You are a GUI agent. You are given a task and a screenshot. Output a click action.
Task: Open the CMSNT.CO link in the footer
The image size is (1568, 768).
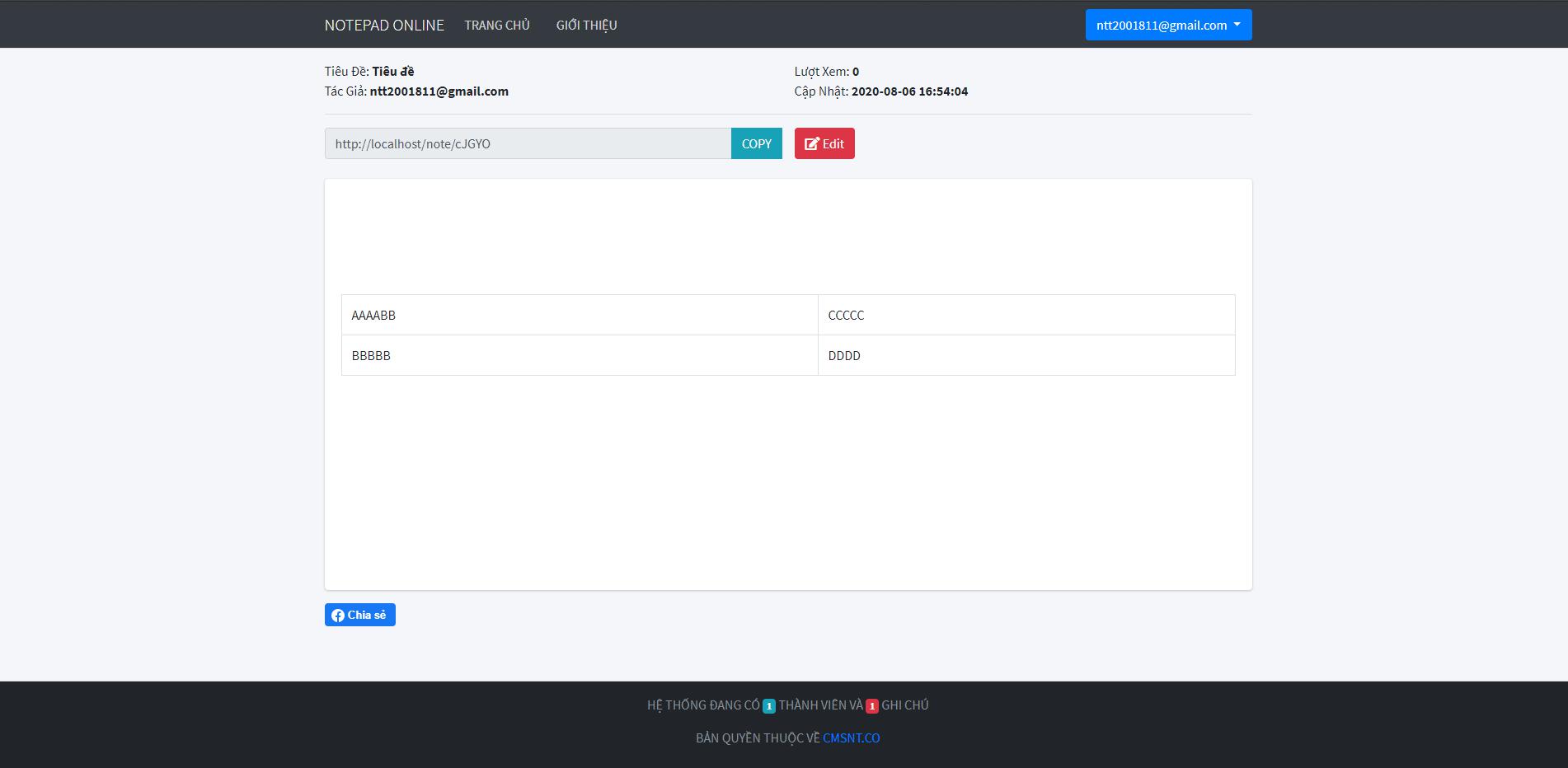click(x=852, y=738)
